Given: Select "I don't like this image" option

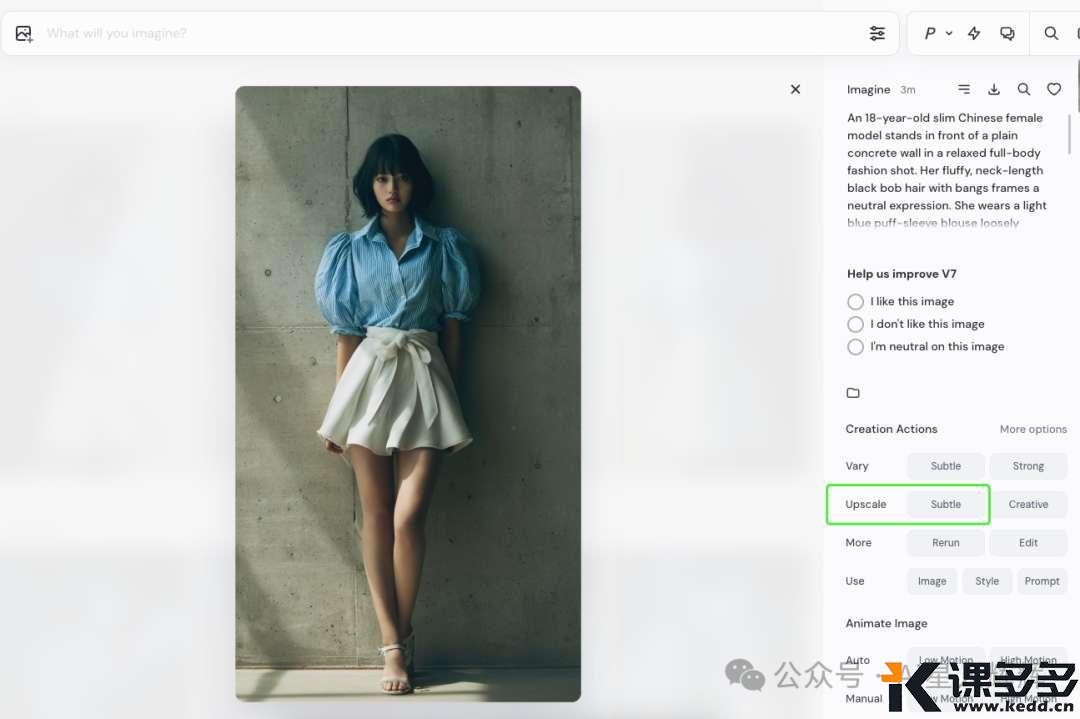Looking at the screenshot, I should [855, 325].
